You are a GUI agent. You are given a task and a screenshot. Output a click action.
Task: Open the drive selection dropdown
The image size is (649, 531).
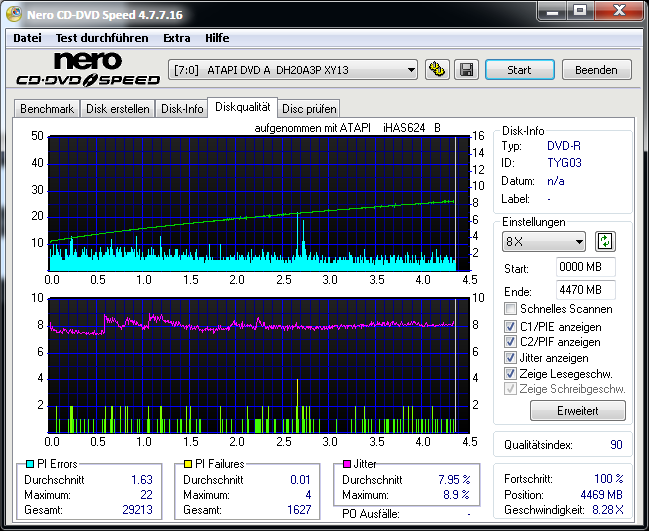[x=293, y=70]
